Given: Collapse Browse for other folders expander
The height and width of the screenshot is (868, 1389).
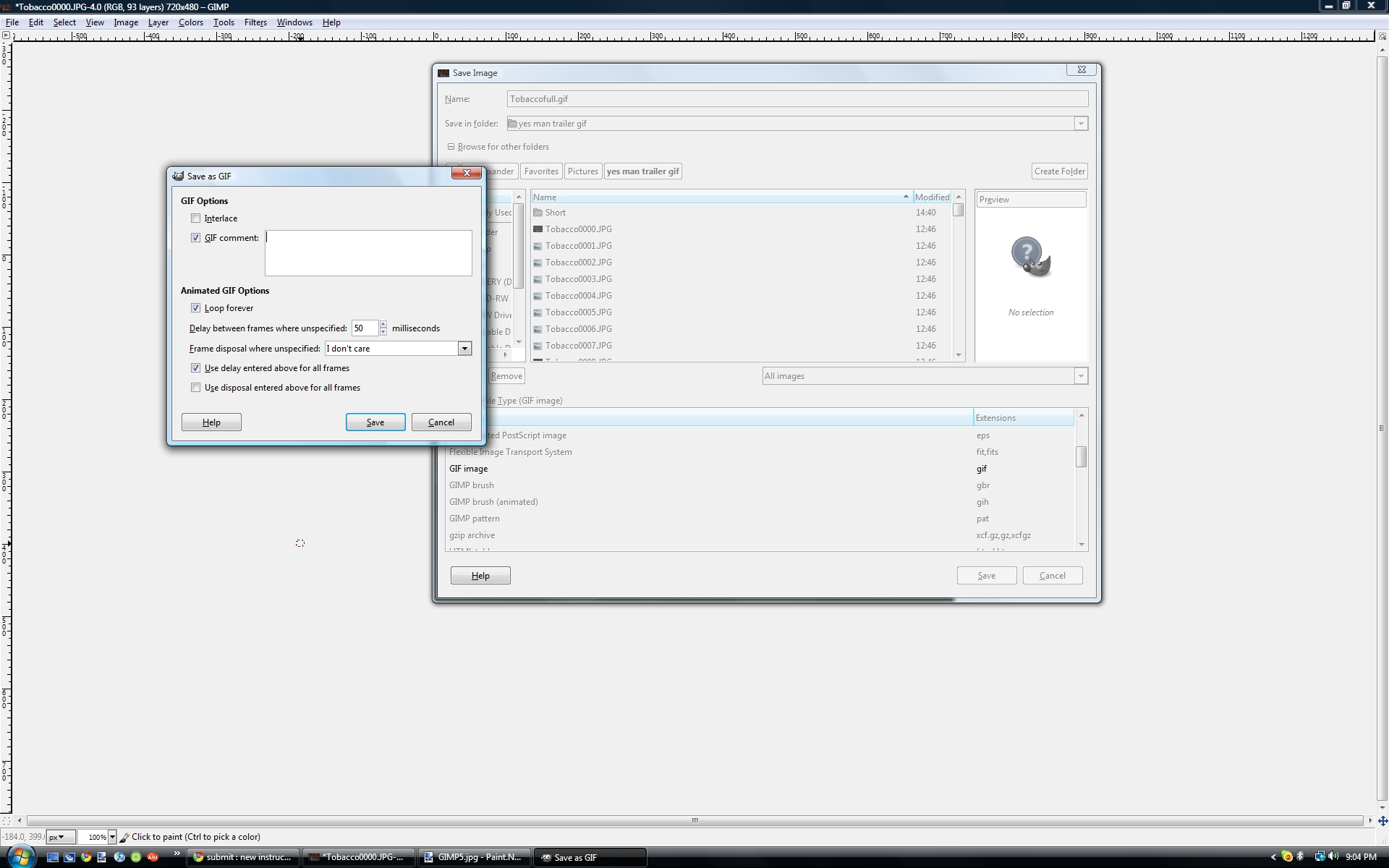Looking at the screenshot, I should coord(451,147).
